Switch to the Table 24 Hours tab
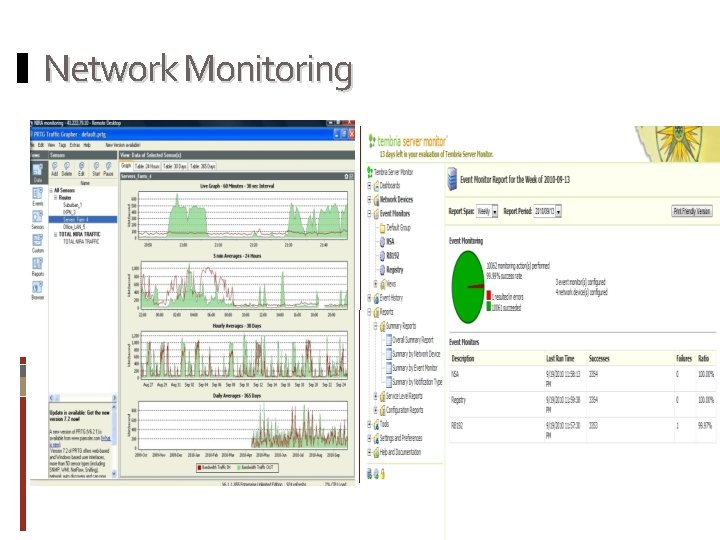720x540 pixels. (147, 166)
